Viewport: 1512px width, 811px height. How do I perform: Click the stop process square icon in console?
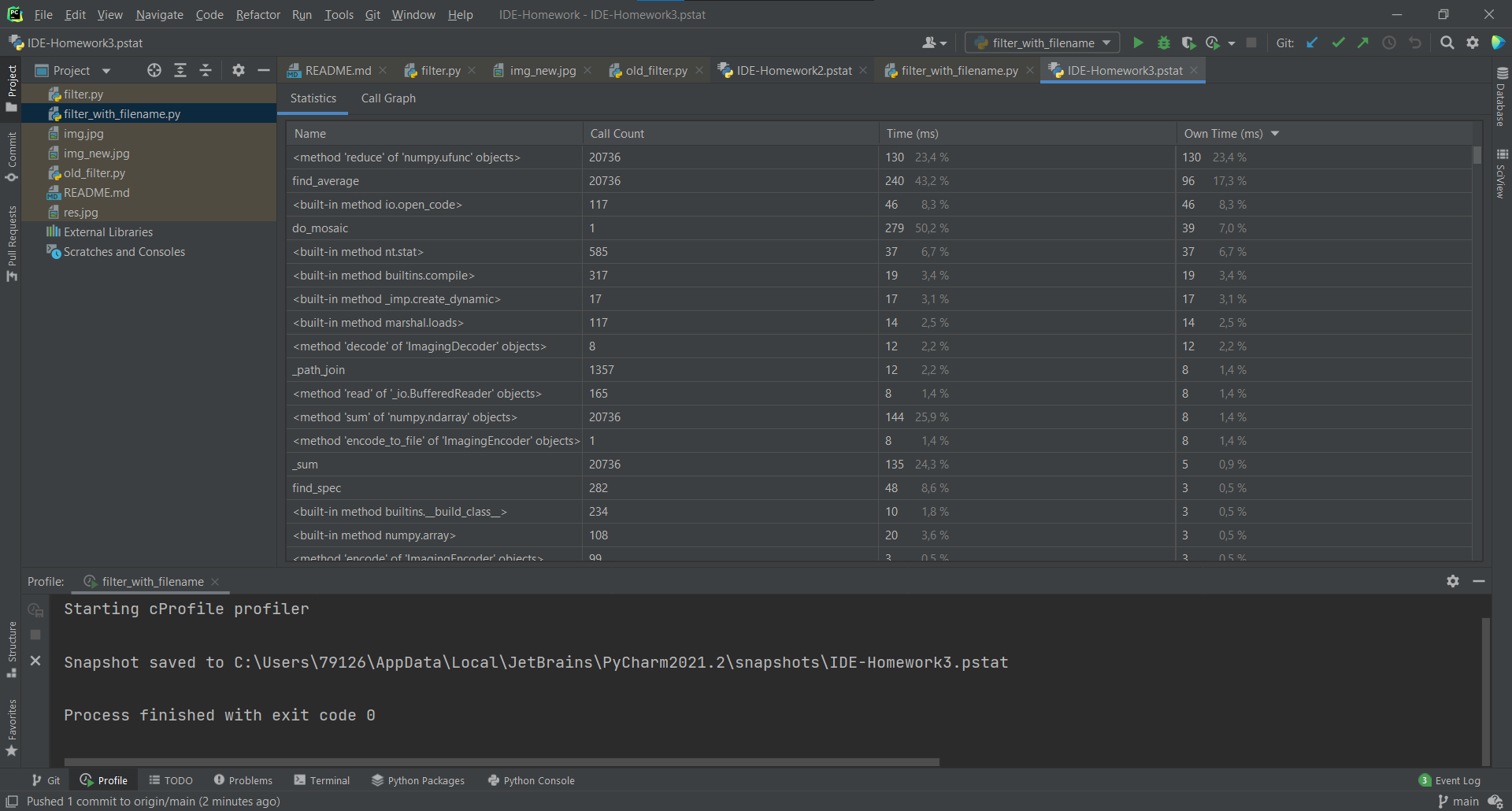(x=35, y=635)
